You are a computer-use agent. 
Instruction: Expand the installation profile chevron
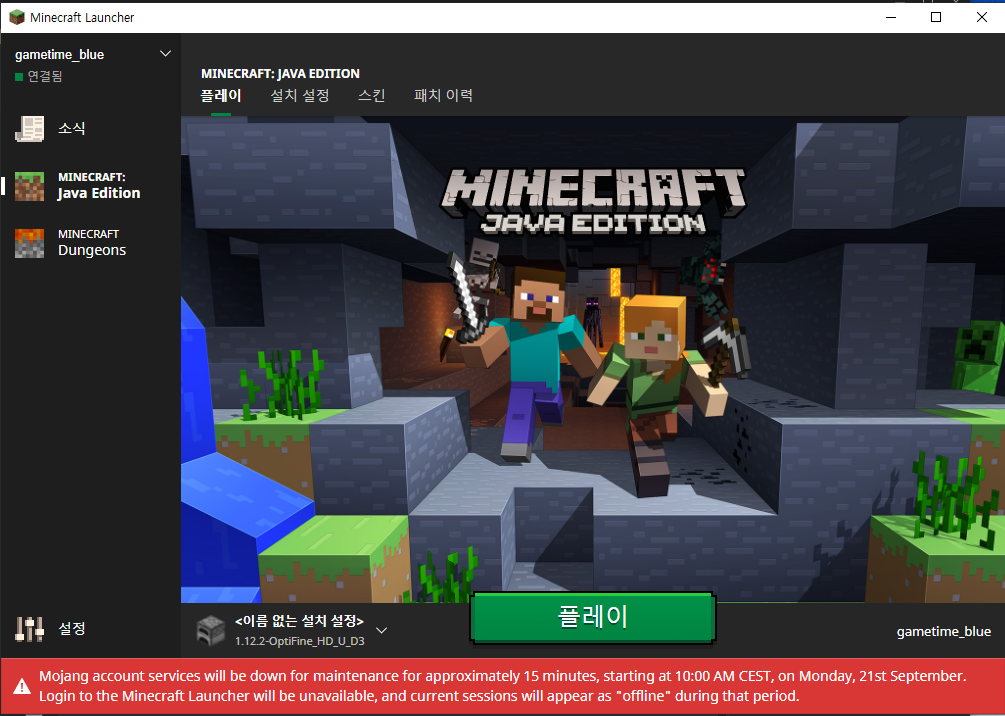[381, 631]
